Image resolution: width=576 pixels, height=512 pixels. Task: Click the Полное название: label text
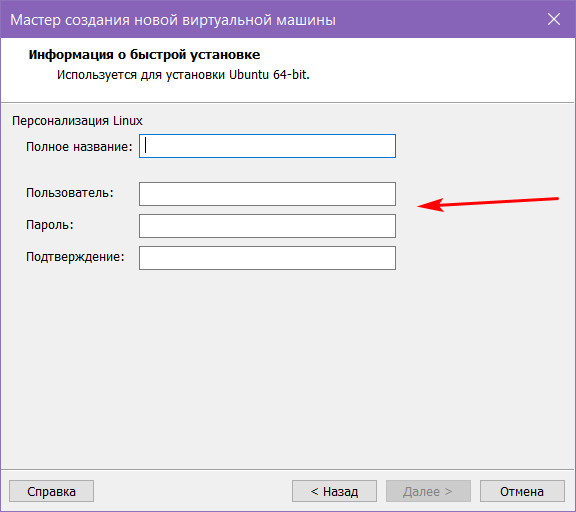[79, 147]
